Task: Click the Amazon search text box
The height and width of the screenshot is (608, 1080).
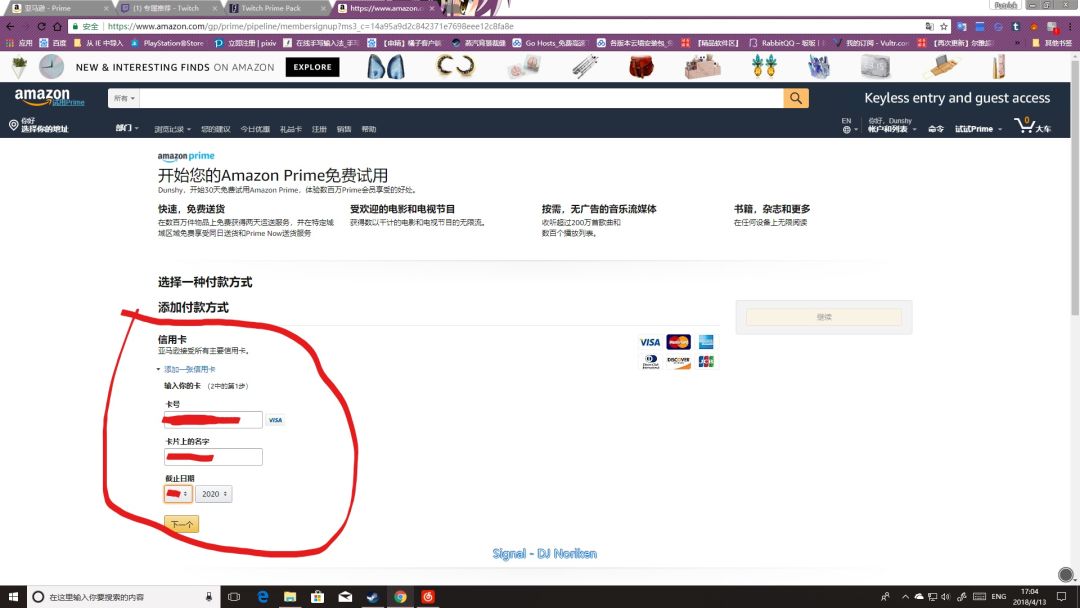Action: coord(461,98)
